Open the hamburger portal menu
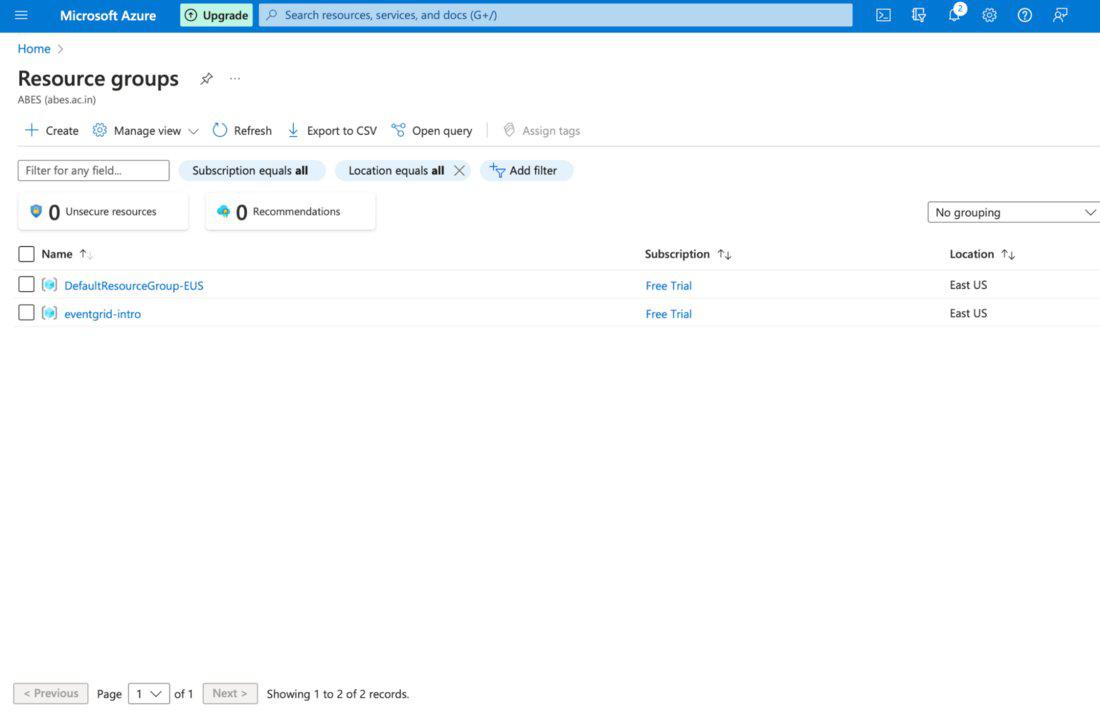The image size is (1100, 722). (x=21, y=15)
